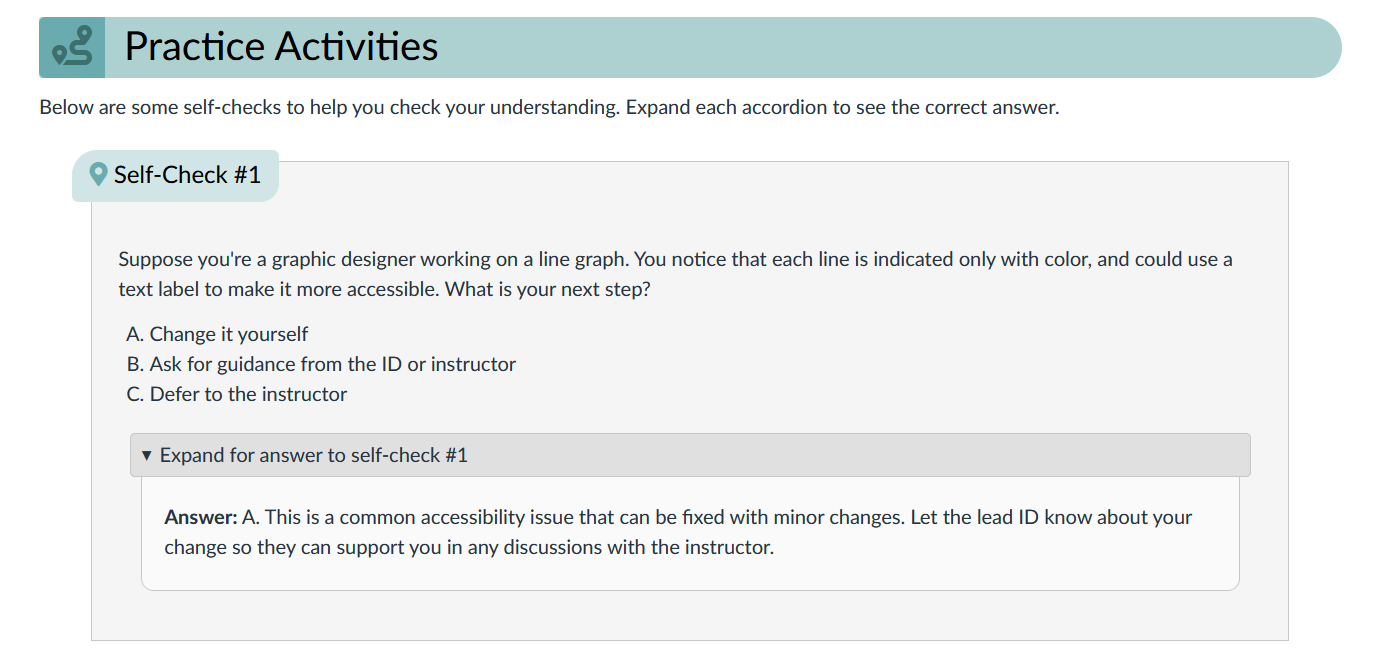This screenshot has height=650, width=1397.
Task: Select the location pin icon on Self-Check #1
Action: 97,174
